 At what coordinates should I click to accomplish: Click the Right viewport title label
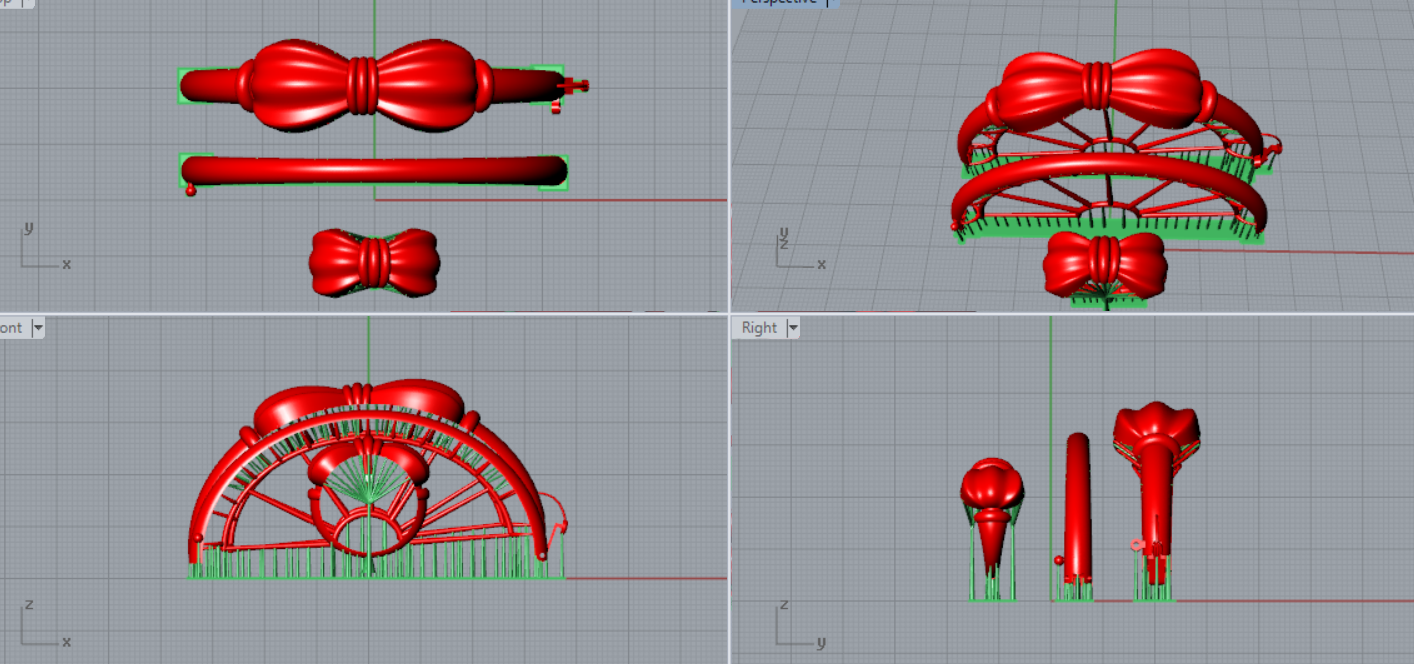click(x=759, y=328)
